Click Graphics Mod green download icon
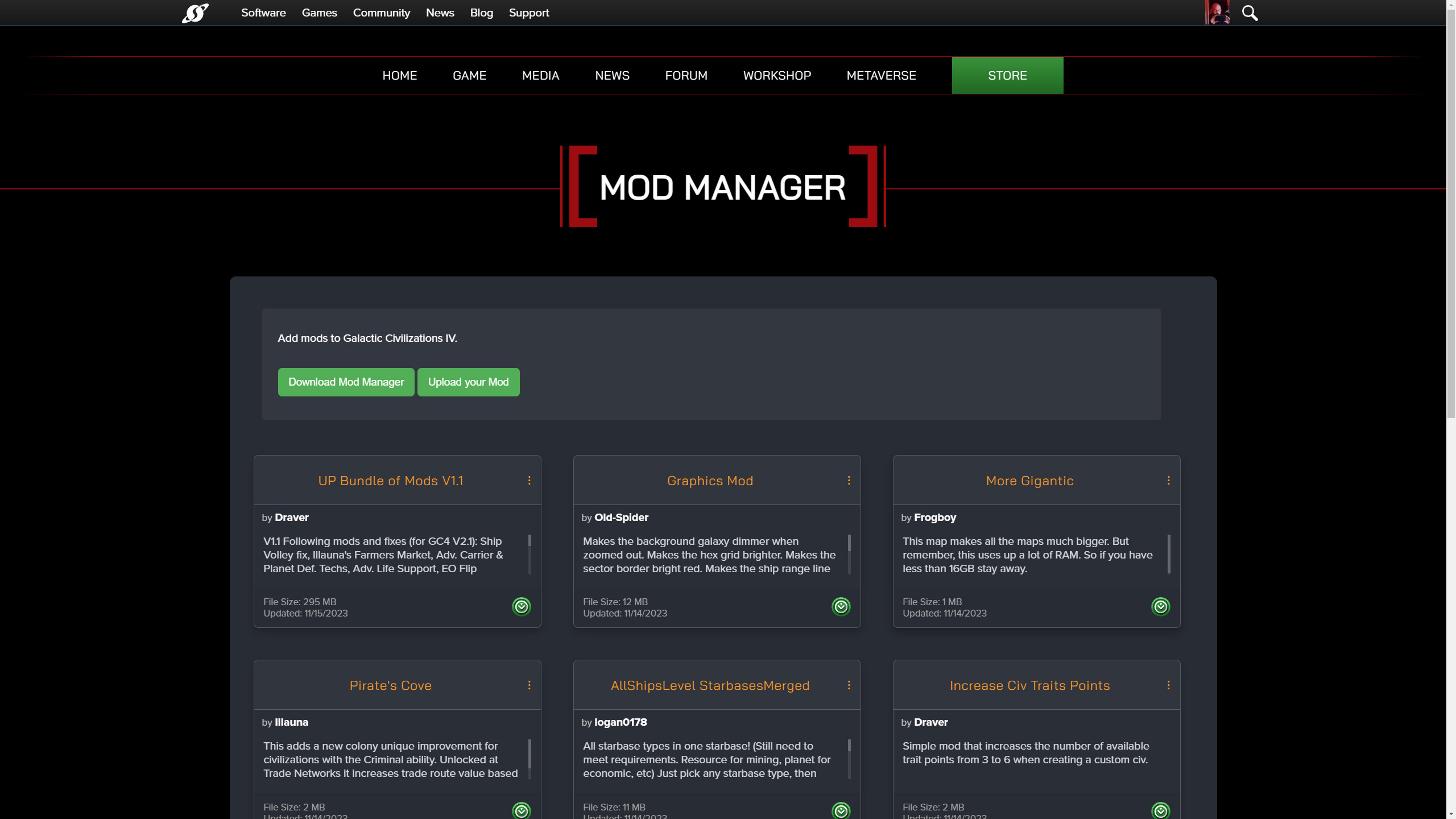 coord(841,606)
